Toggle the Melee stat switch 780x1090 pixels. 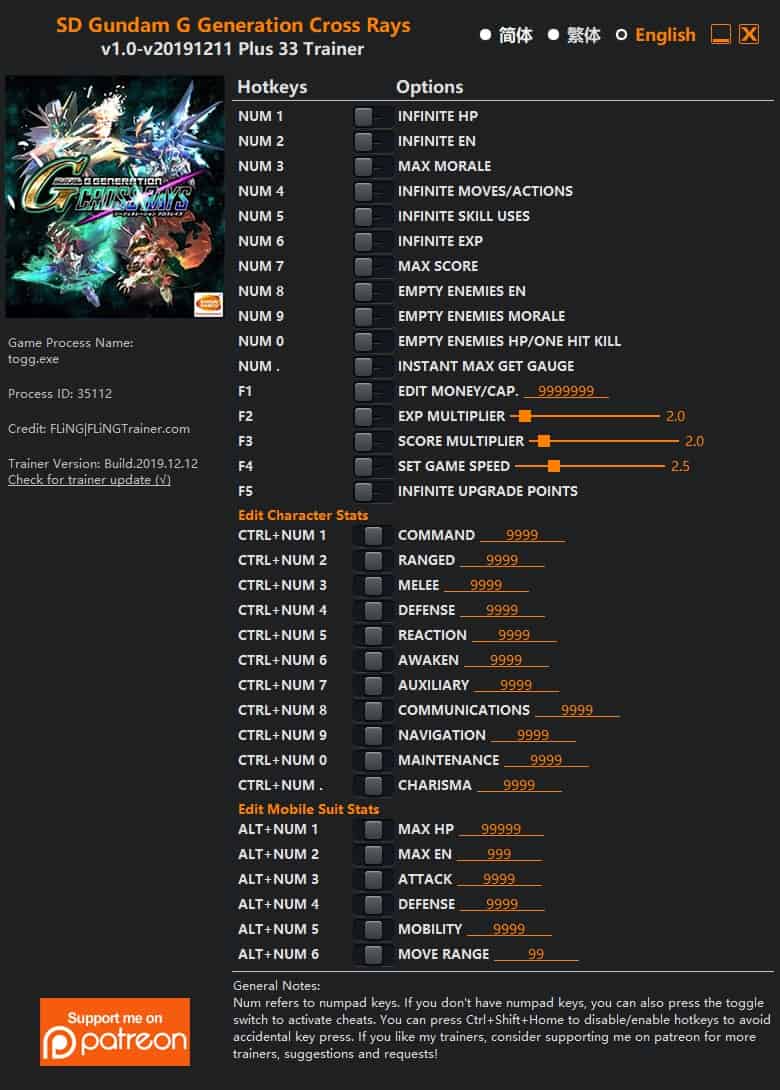[x=373, y=585]
